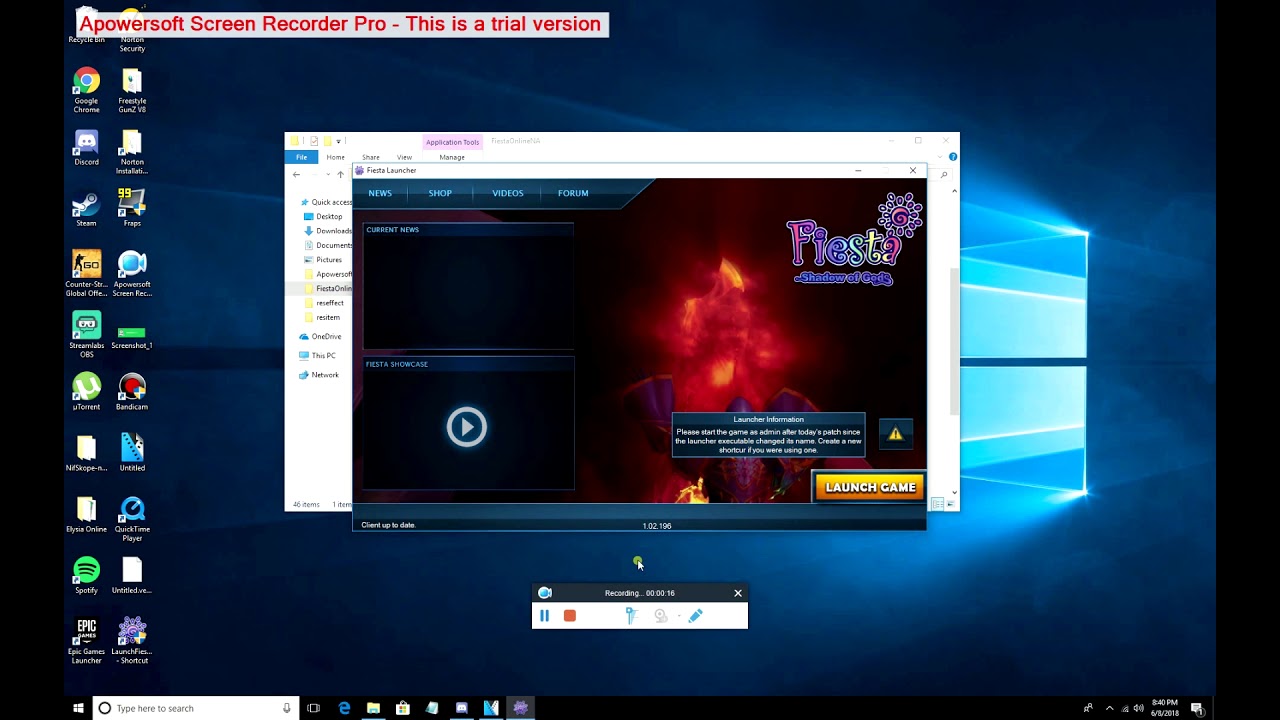Click the Fiesta Shadow of Gods logo
This screenshot has width=1280, height=720.
click(855, 240)
